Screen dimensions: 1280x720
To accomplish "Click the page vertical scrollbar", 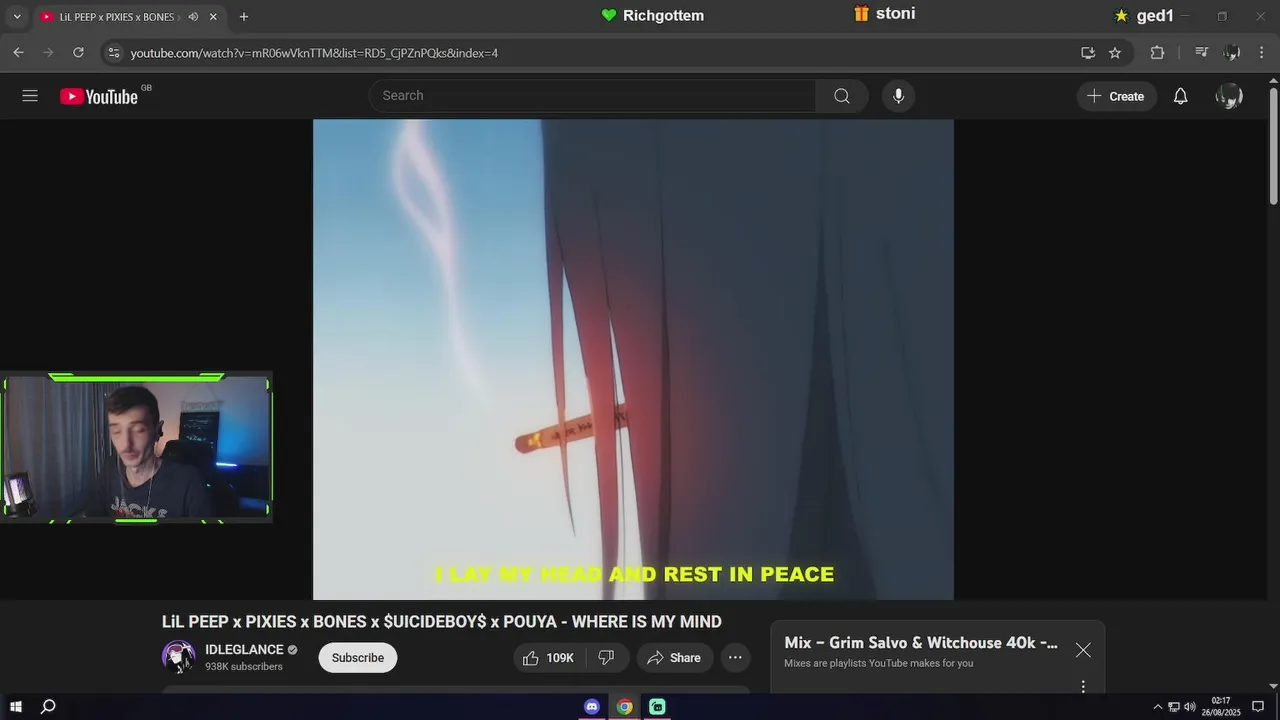I will [x=1273, y=145].
